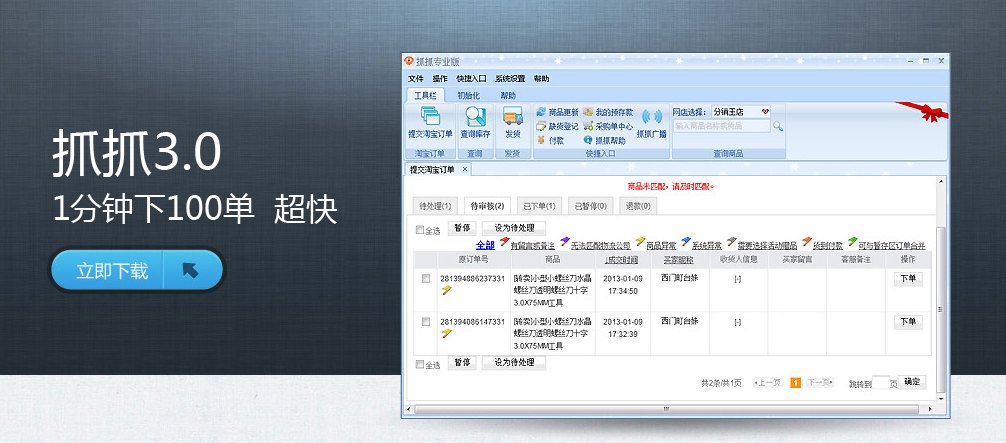Open the 操作 menu
This screenshot has height=443, width=1006.
pyautogui.click(x=440, y=79)
